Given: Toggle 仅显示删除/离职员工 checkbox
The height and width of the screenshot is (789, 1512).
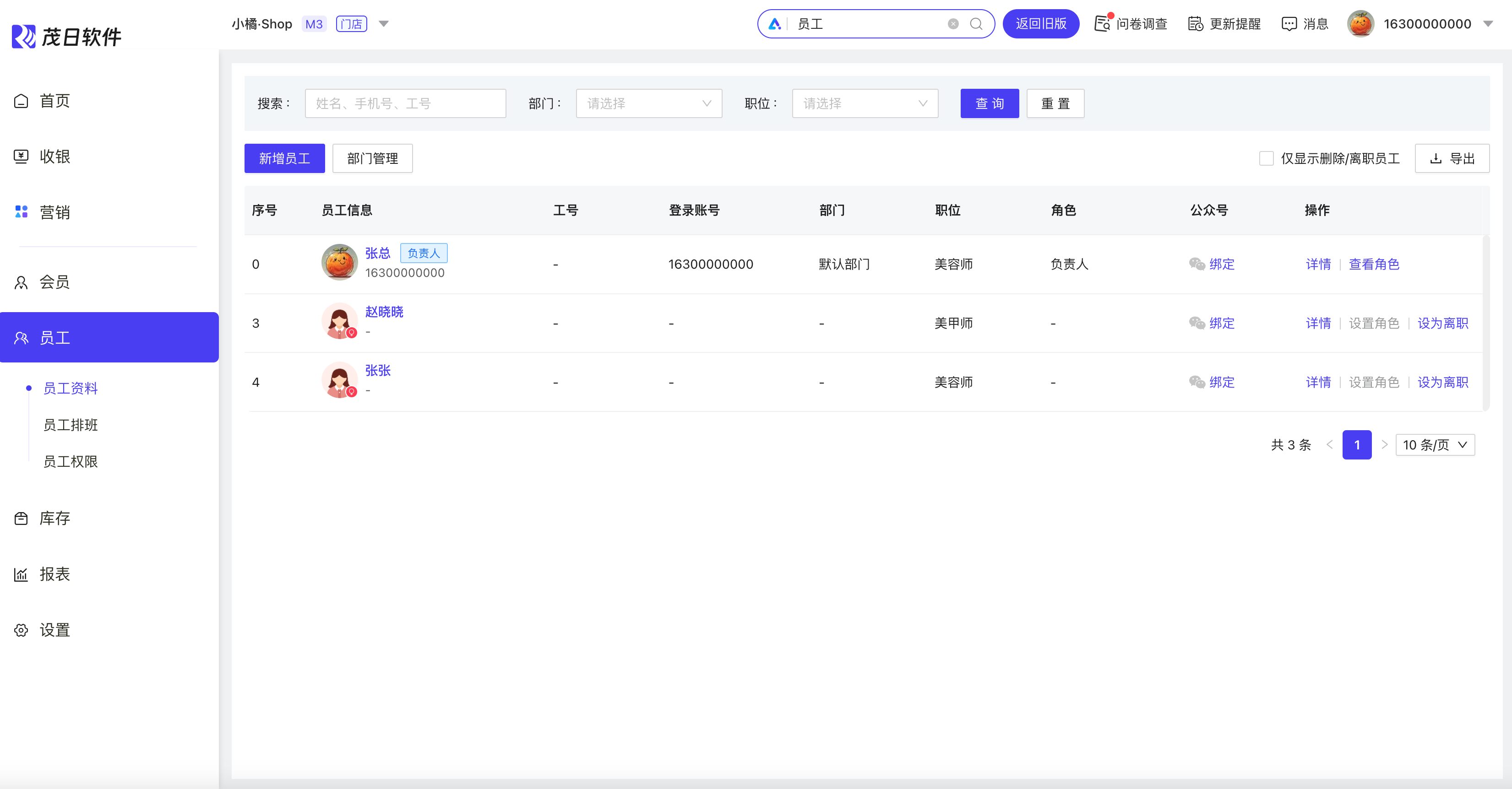Looking at the screenshot, I should tap(1266, 158).
